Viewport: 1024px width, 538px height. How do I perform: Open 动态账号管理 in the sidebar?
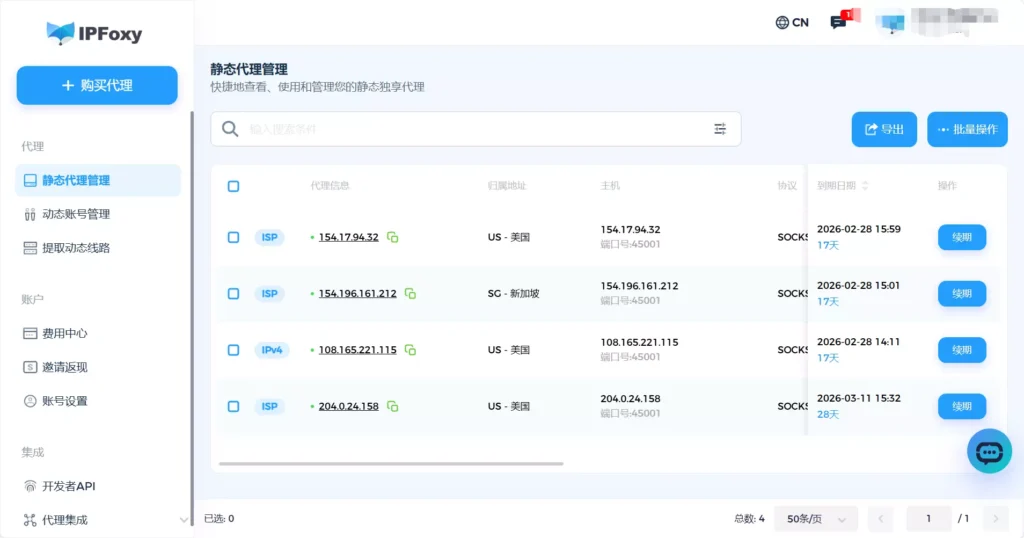click(x=75, y=214)
